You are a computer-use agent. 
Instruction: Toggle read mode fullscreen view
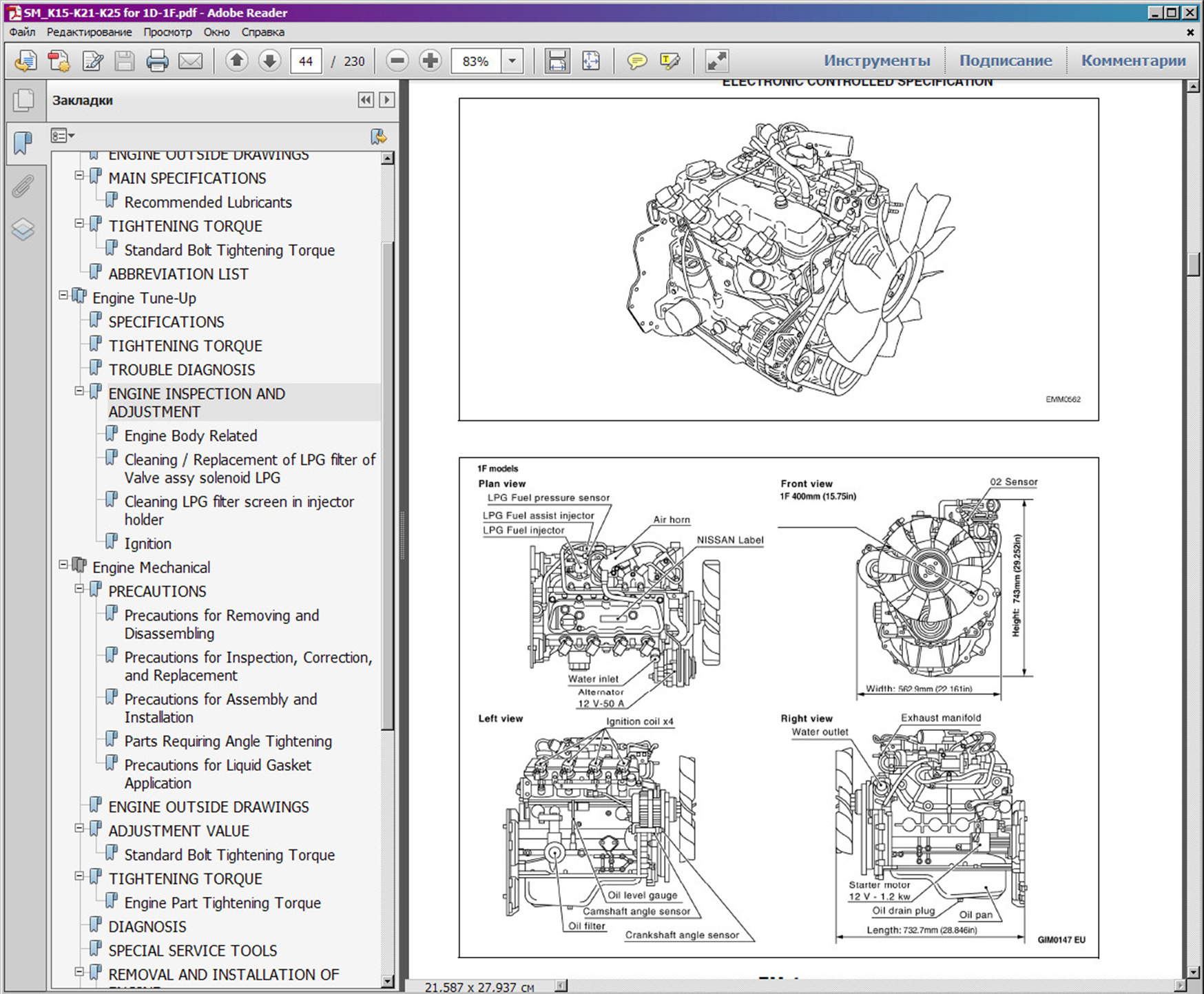tap(716, 61)
